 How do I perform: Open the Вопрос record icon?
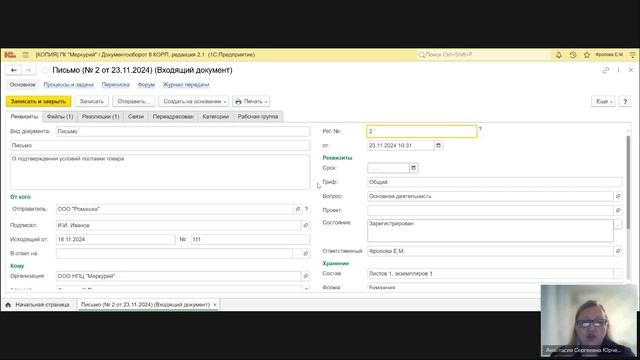click(618, 196)
